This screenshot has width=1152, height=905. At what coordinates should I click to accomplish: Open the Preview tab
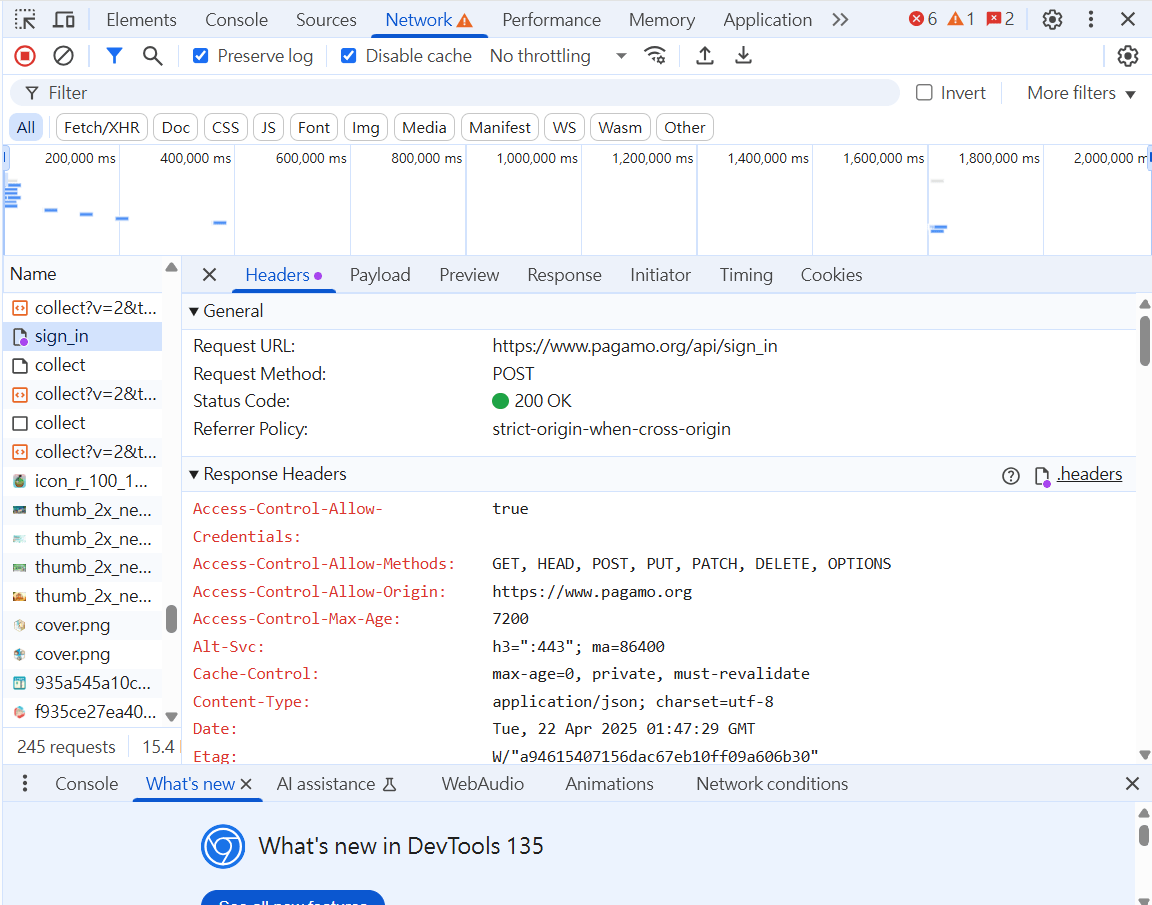pos(469,275)
